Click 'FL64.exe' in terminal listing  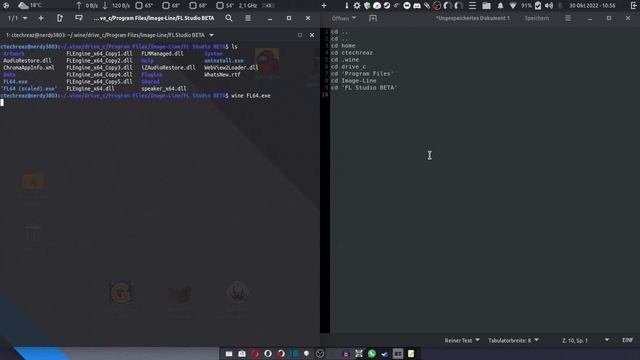tap(15, 82)
